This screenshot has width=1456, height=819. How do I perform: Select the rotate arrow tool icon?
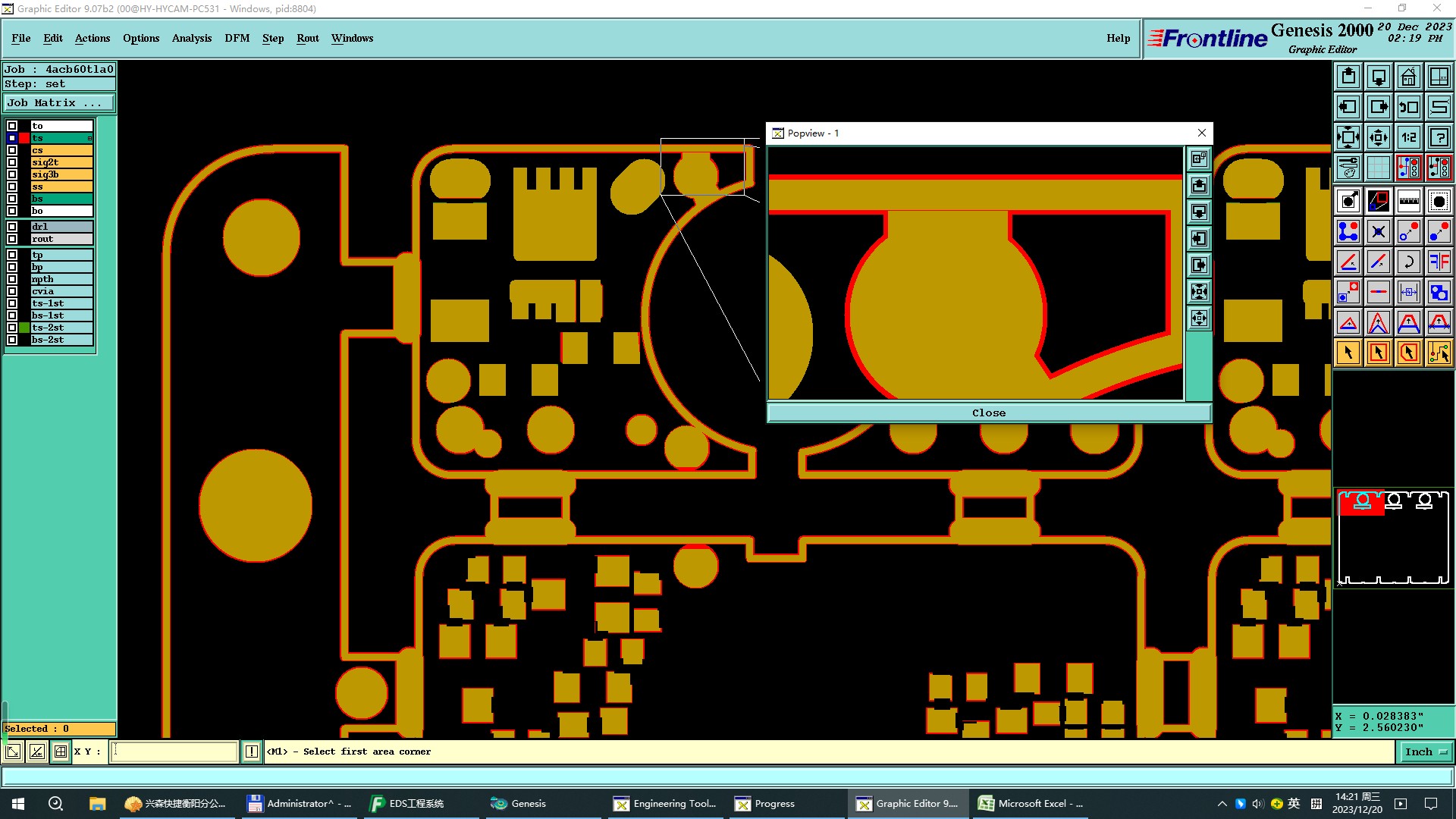(x=1408, y=262)
